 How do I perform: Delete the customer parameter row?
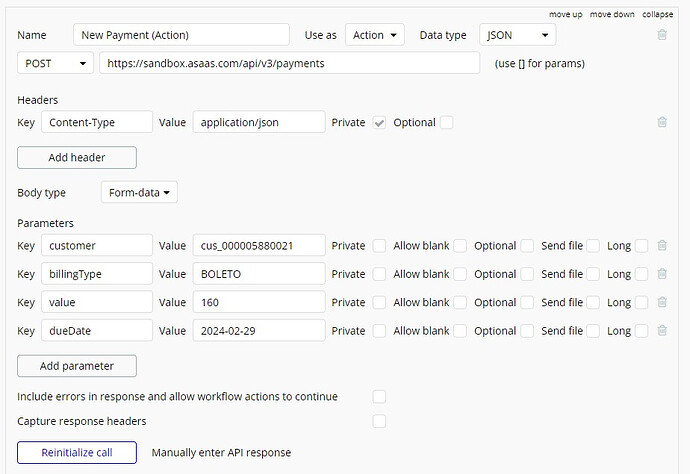click(662, 245)
